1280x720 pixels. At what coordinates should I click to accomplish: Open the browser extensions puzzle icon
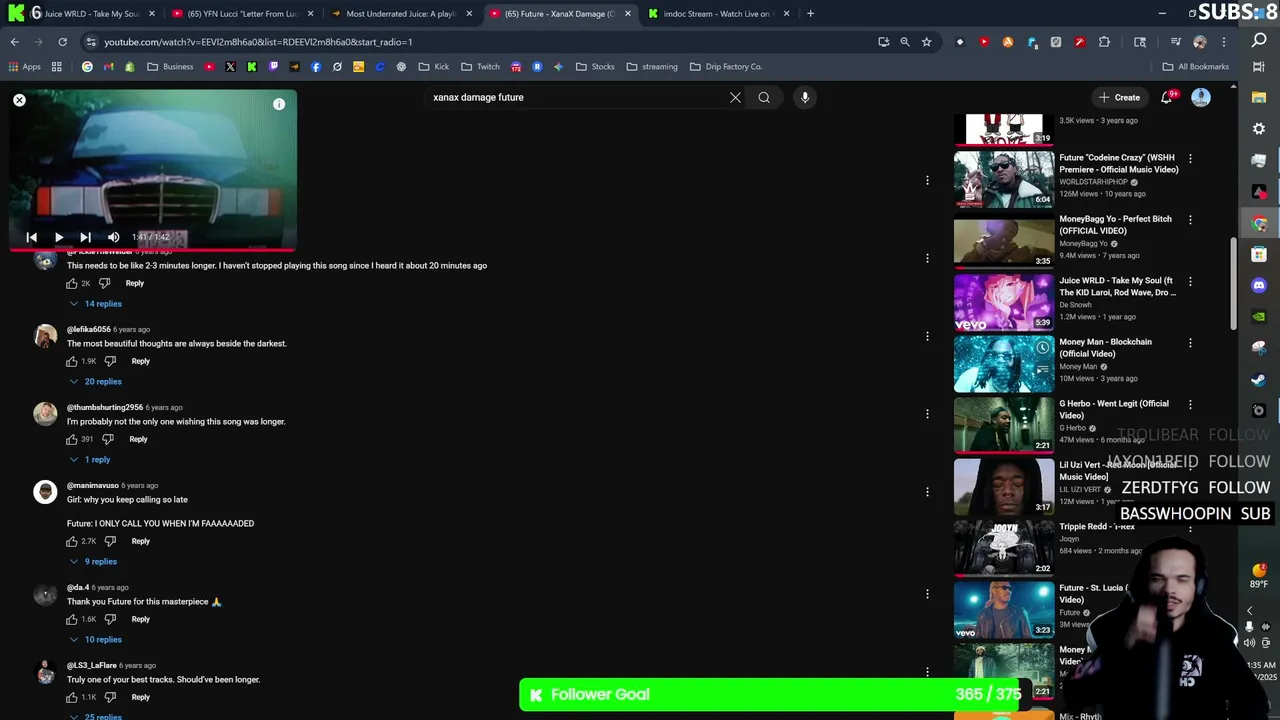[1104, 42]
